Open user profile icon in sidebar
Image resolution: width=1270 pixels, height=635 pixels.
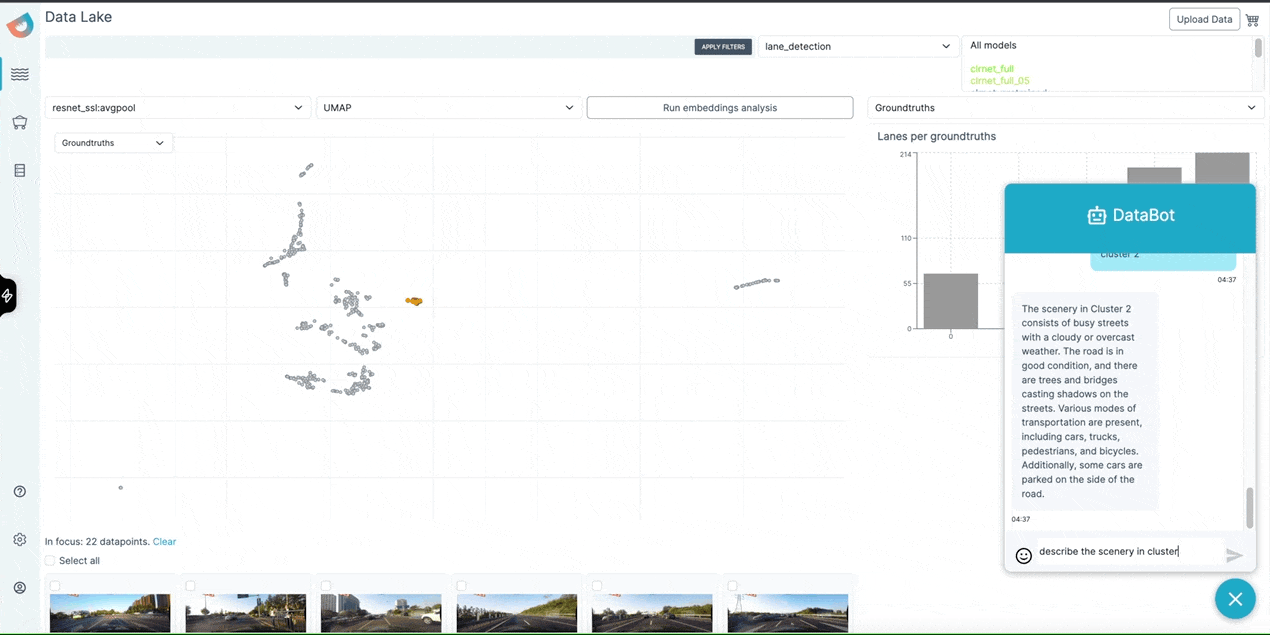tap(20, 588)
